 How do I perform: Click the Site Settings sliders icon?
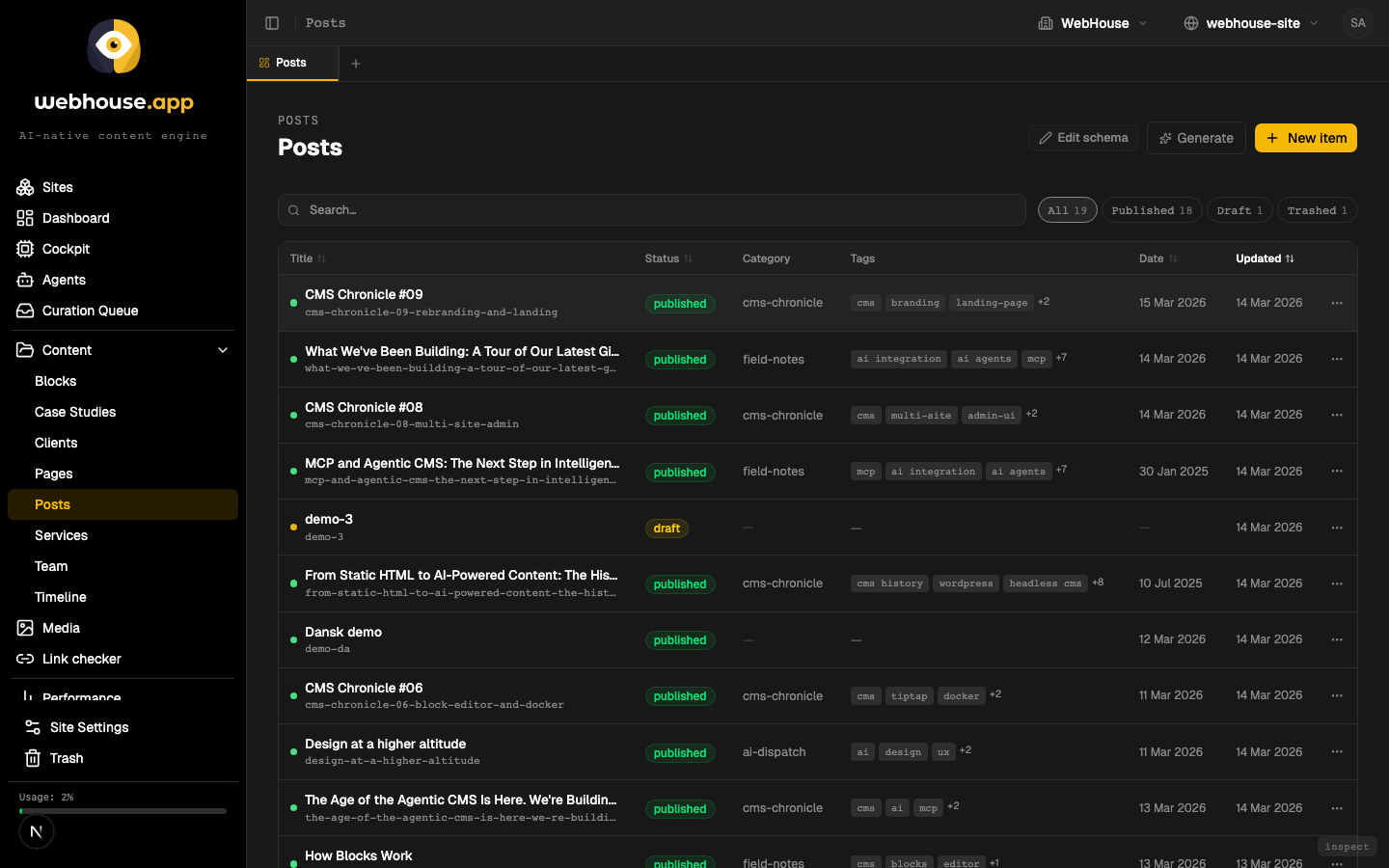[33, 727]
